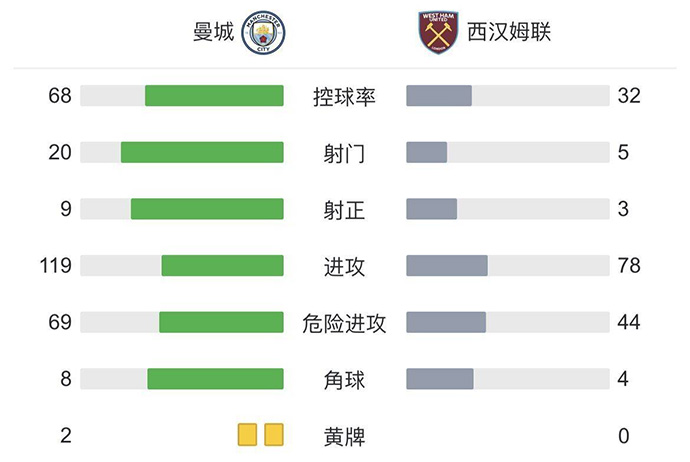
Task: Select the 射正 stat label
Action: tap(344, 209)
